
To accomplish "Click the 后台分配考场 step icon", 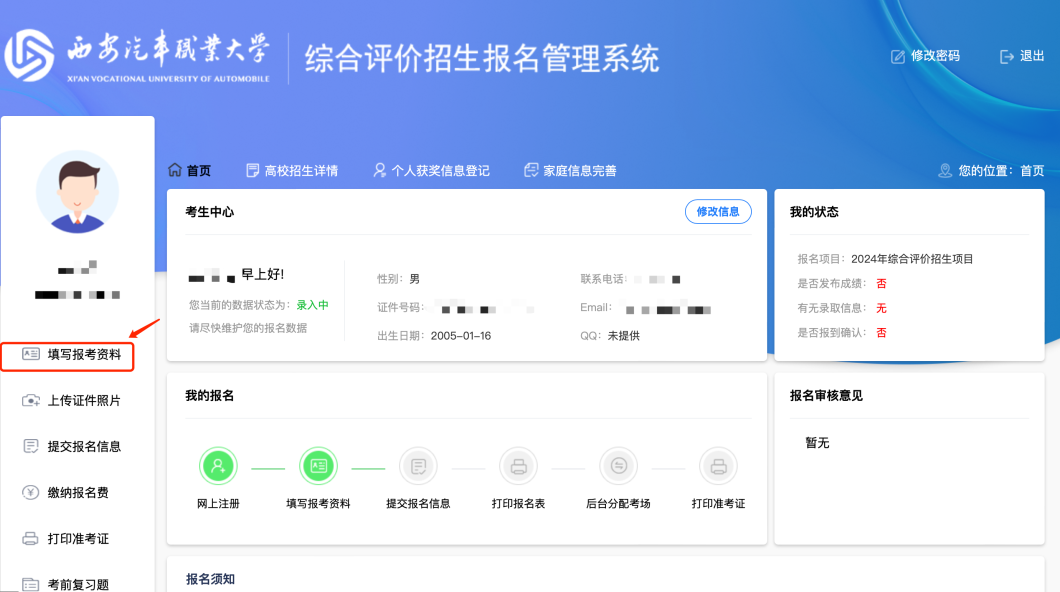I will pos(618,465).
